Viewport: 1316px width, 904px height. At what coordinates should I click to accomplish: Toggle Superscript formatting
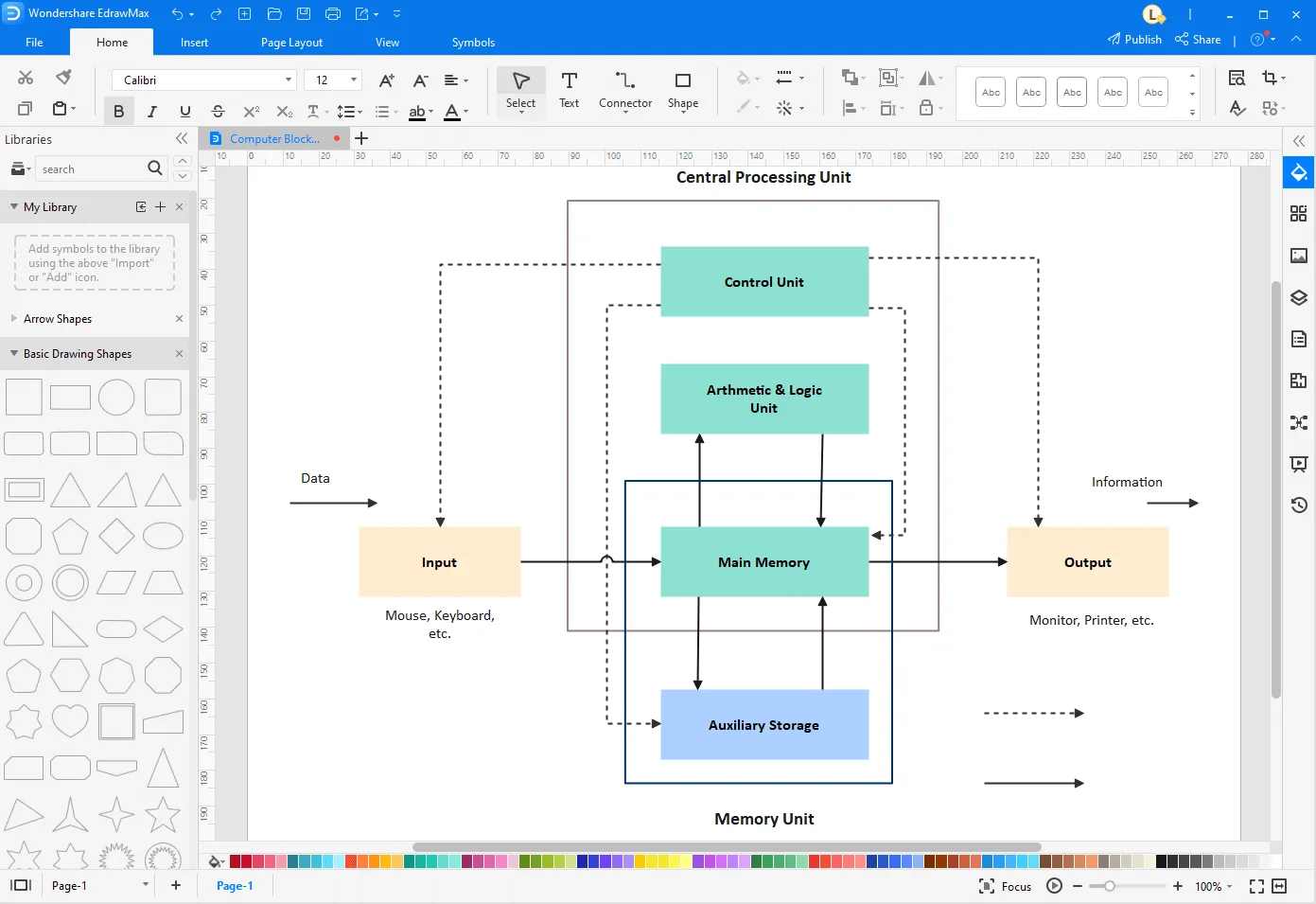click(251, 112)
